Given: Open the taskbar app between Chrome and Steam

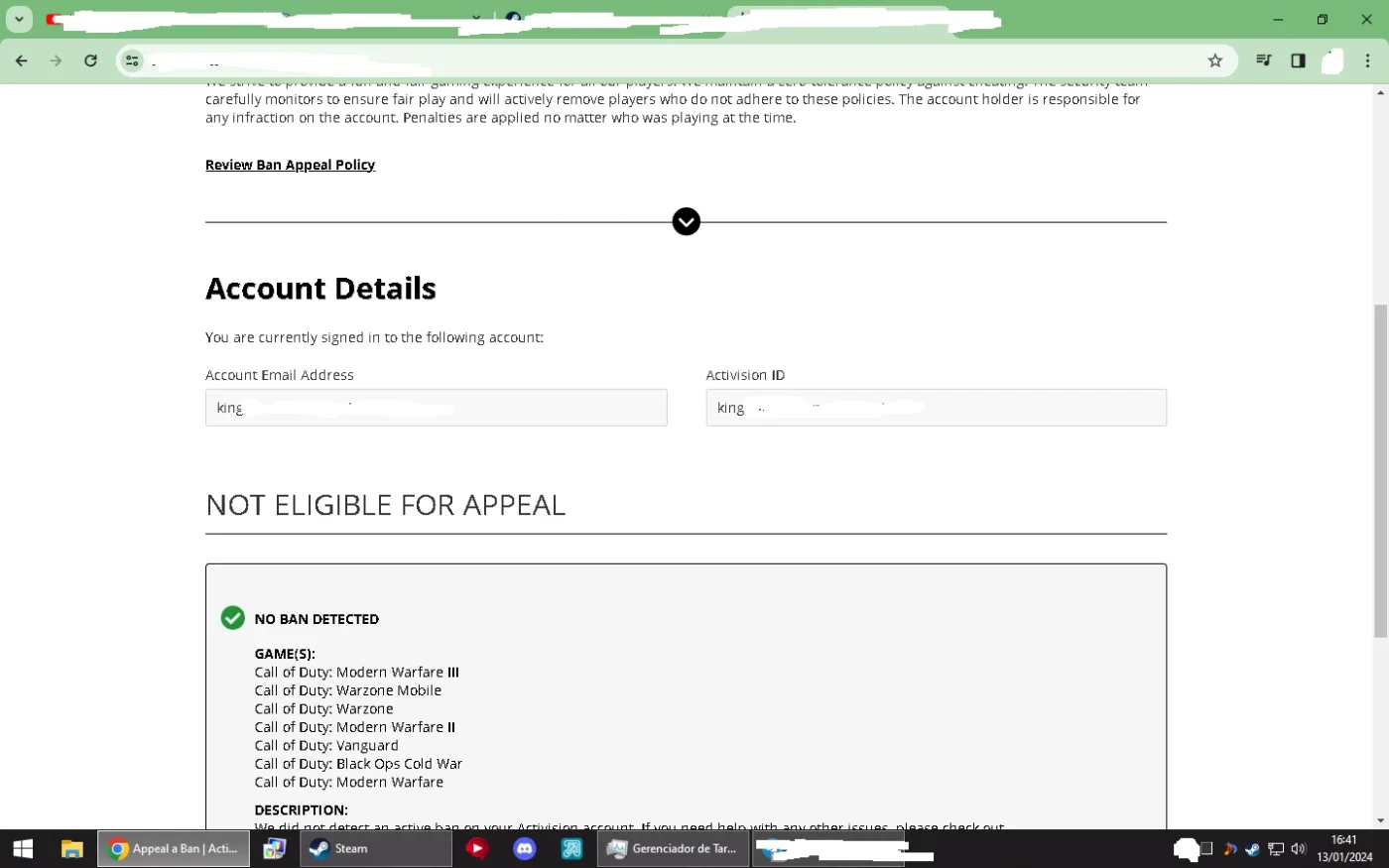Looking at the screenshot, I should tap(275, 849).
